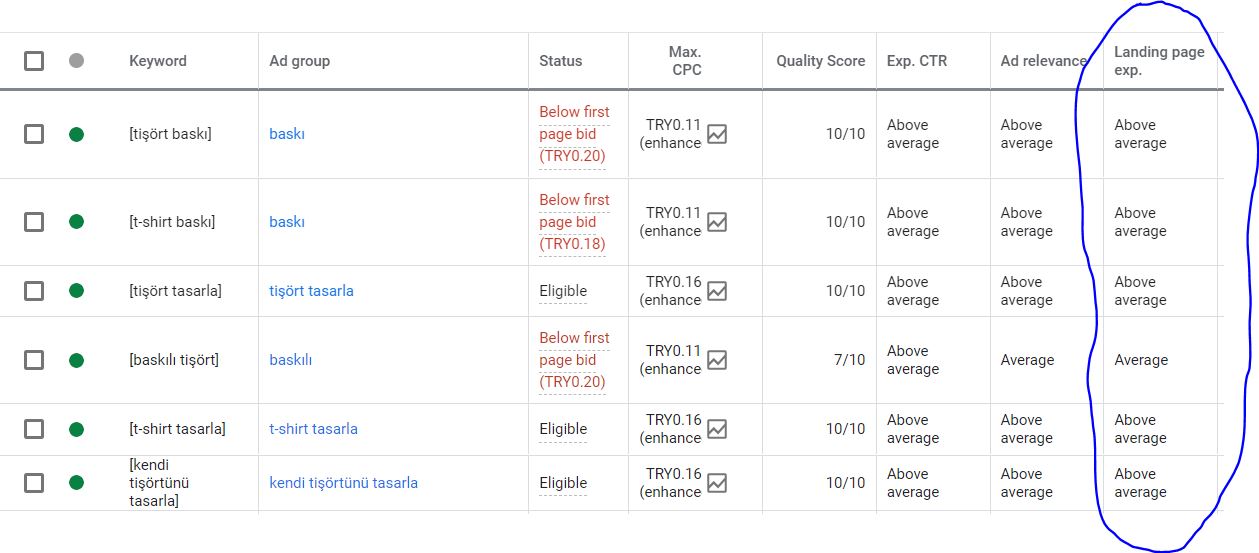
Task: Click green status dot for [baskılı tişört]
Action: click(x=76, y=360)
